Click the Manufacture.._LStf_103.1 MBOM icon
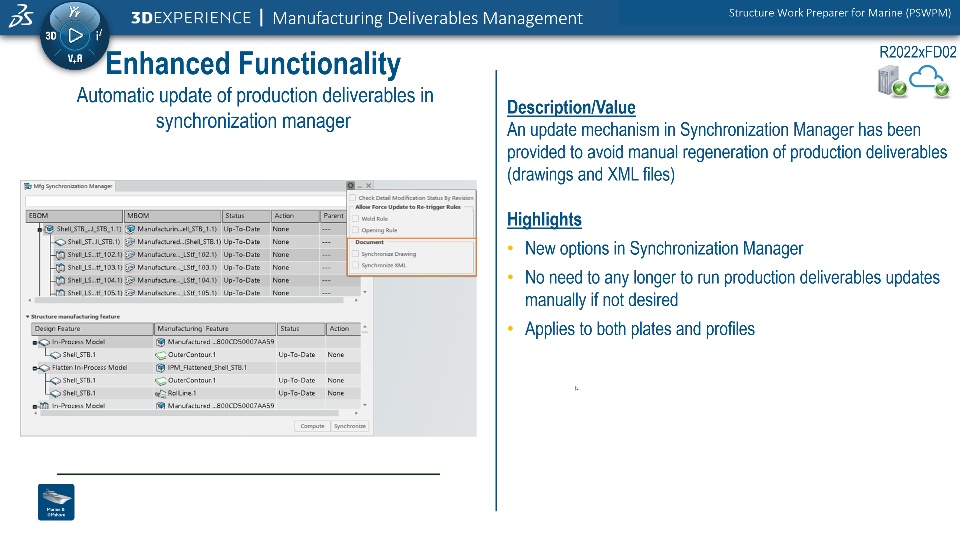 (130, 268)
